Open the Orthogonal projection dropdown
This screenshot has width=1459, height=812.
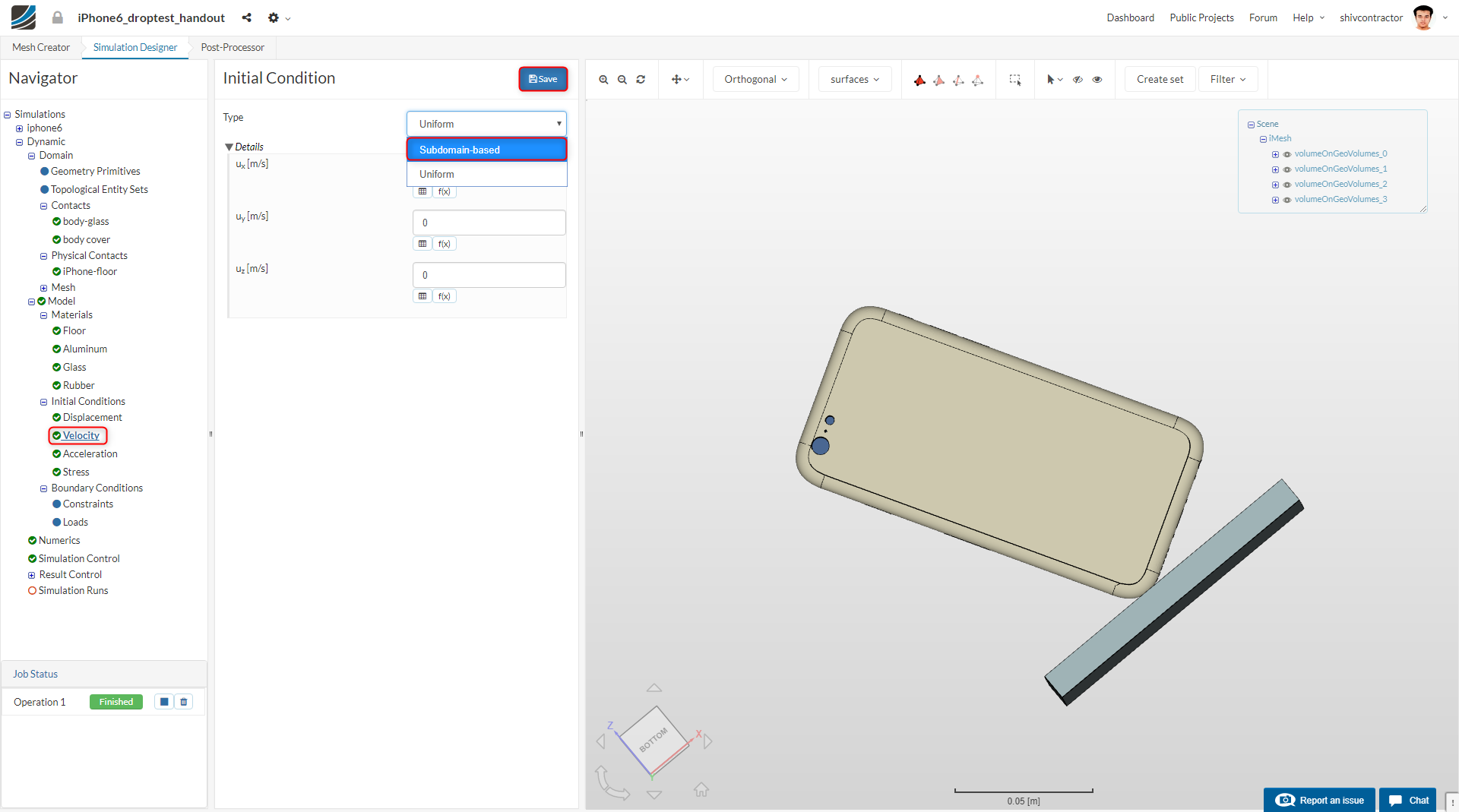(x=755, y=80)
